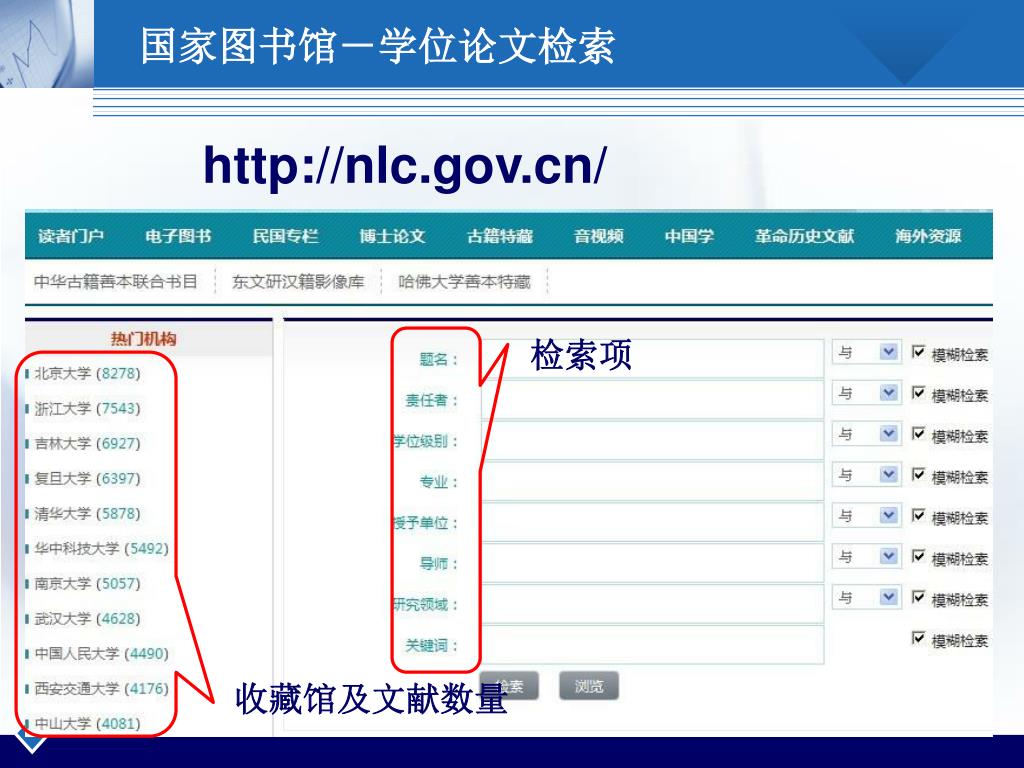
Task: Open the 古籍特藏 menu item
Action: 500,236
